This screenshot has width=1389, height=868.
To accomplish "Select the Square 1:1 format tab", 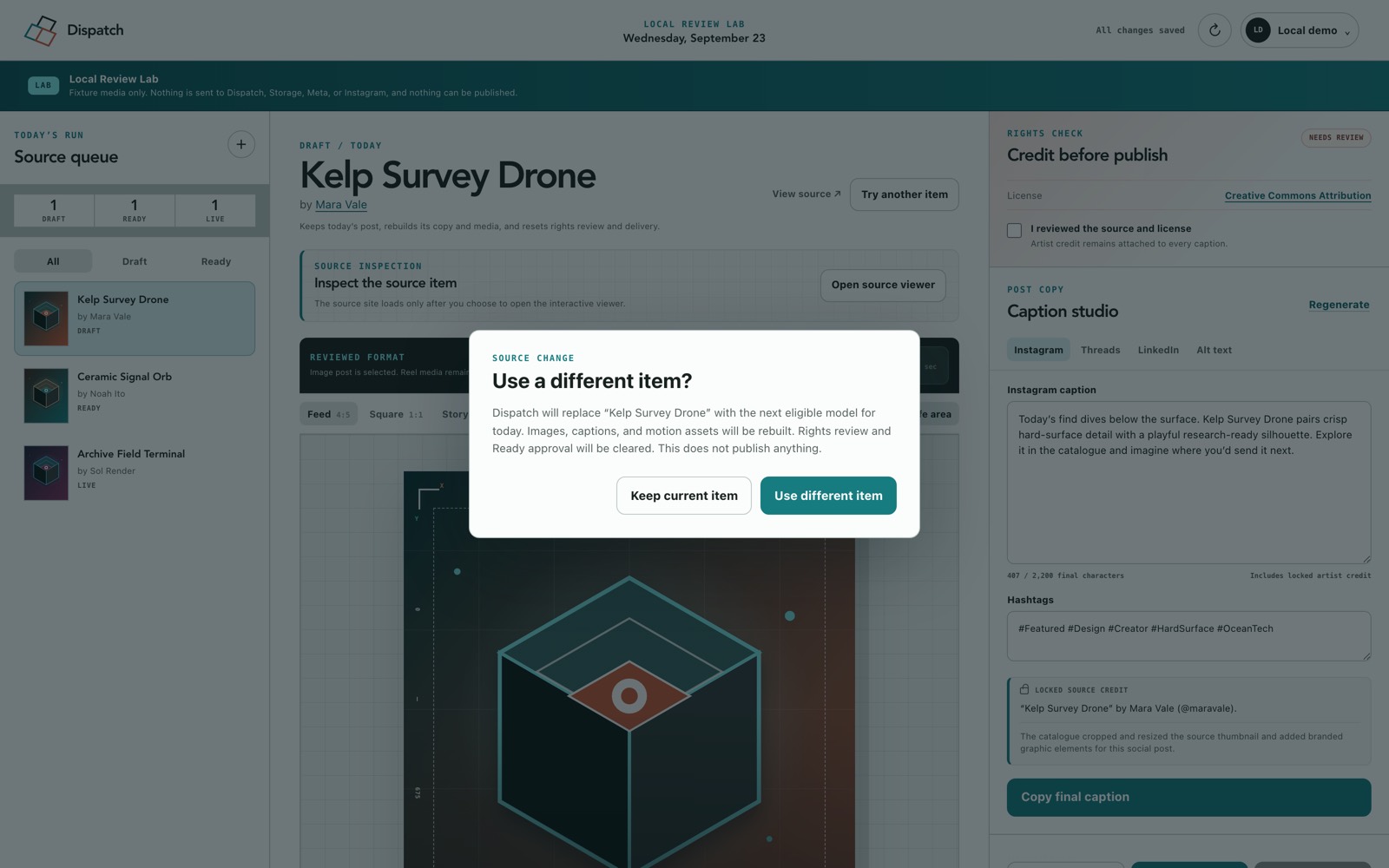I will [x=396, y=414].
